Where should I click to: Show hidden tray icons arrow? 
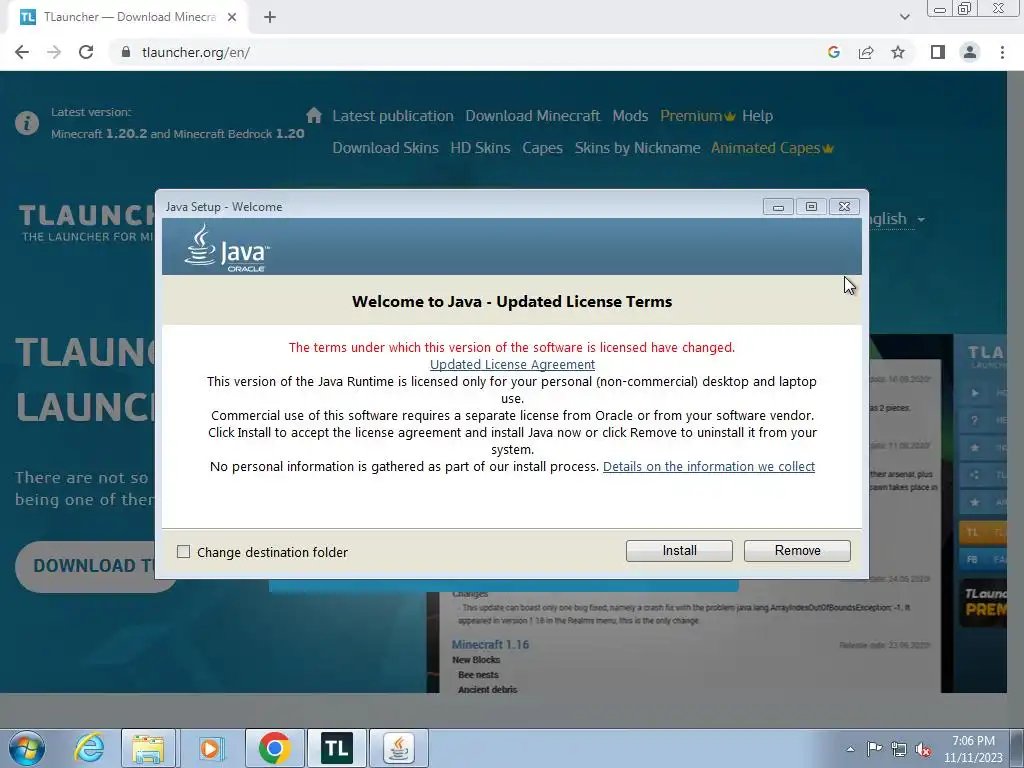pos(850,749)
